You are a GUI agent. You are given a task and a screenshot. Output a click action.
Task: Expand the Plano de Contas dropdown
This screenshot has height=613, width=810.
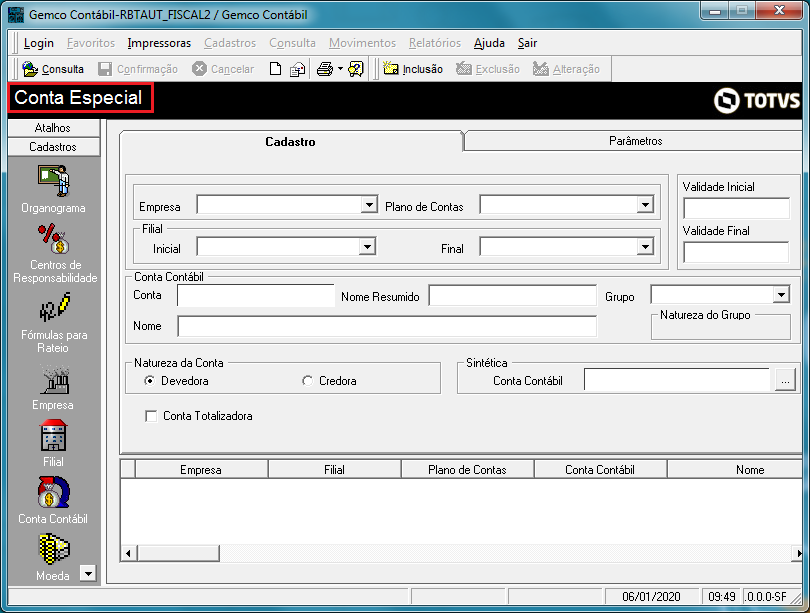(x=645, y=205)
